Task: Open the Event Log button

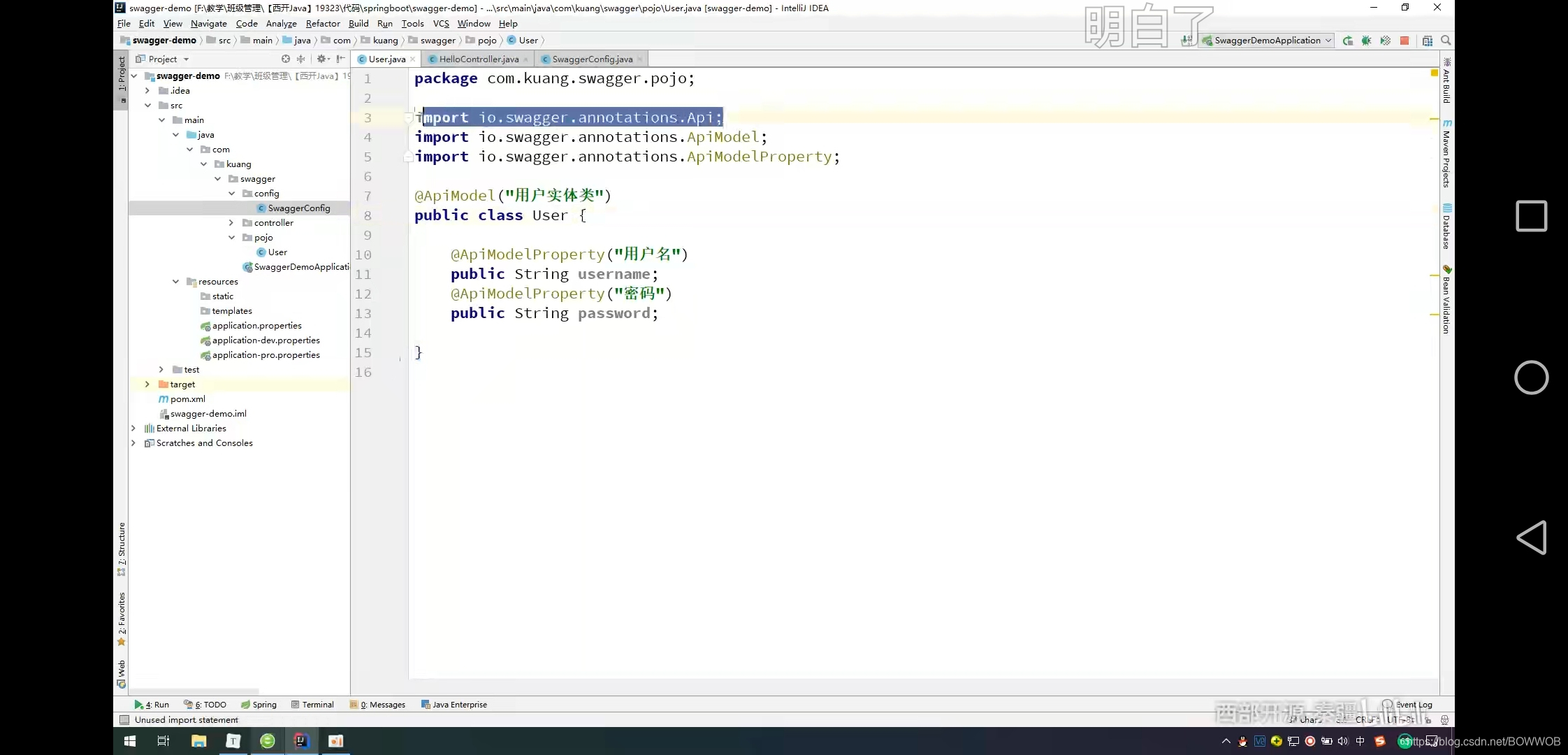Action: (1407, 705)
